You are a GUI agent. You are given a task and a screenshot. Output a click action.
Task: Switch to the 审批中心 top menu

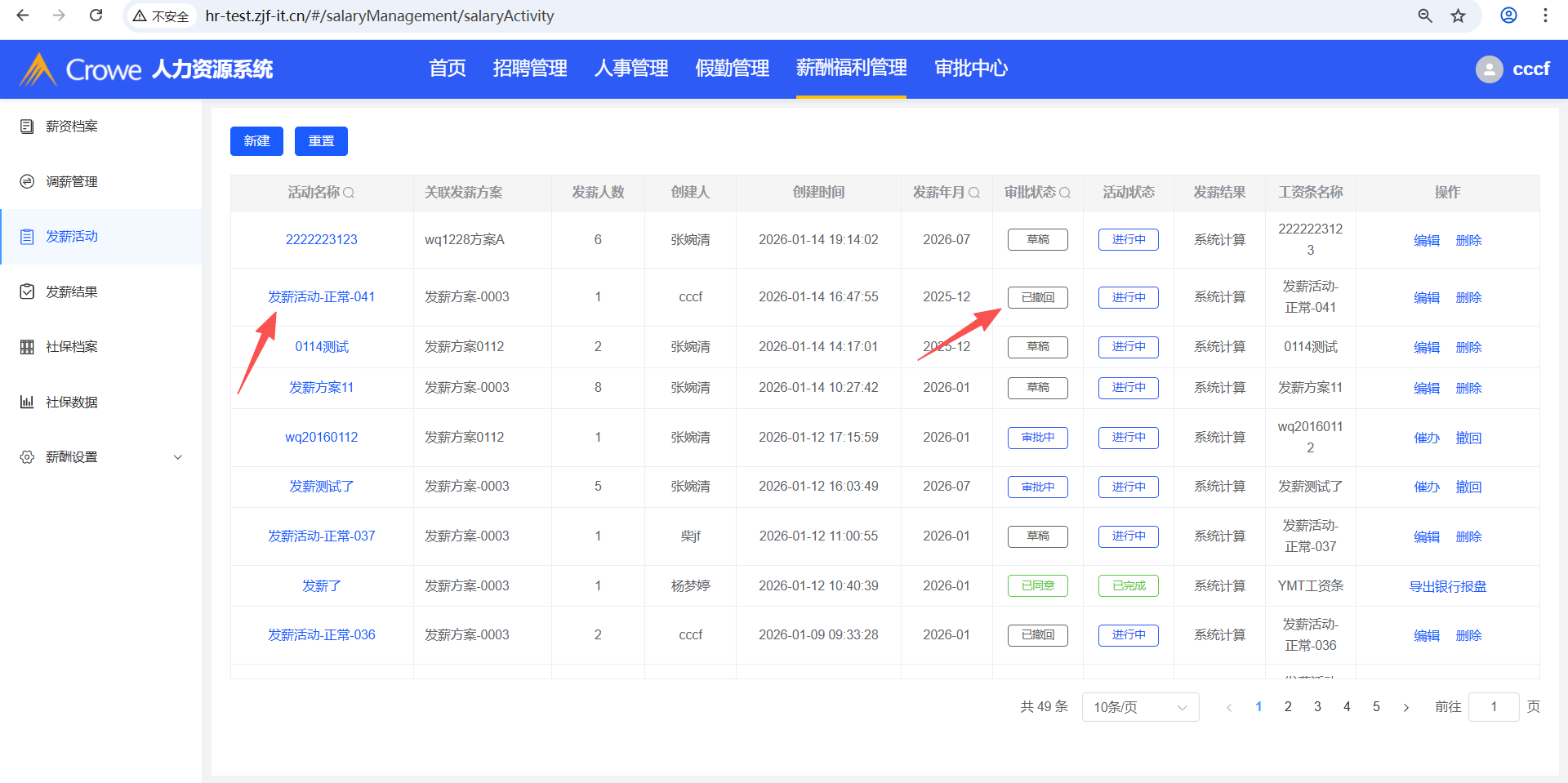tap(970, 69)
